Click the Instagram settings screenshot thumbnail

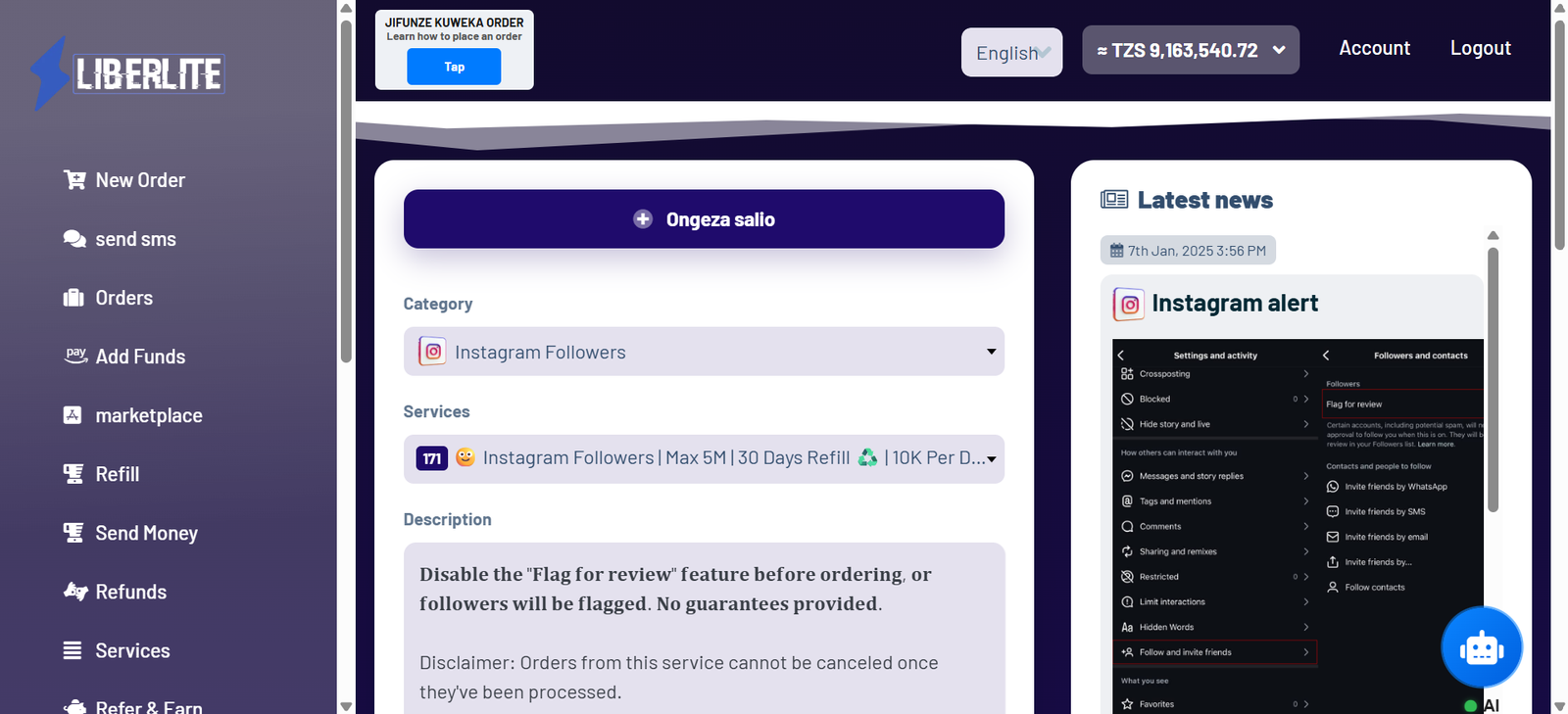tap(1298, 526)
